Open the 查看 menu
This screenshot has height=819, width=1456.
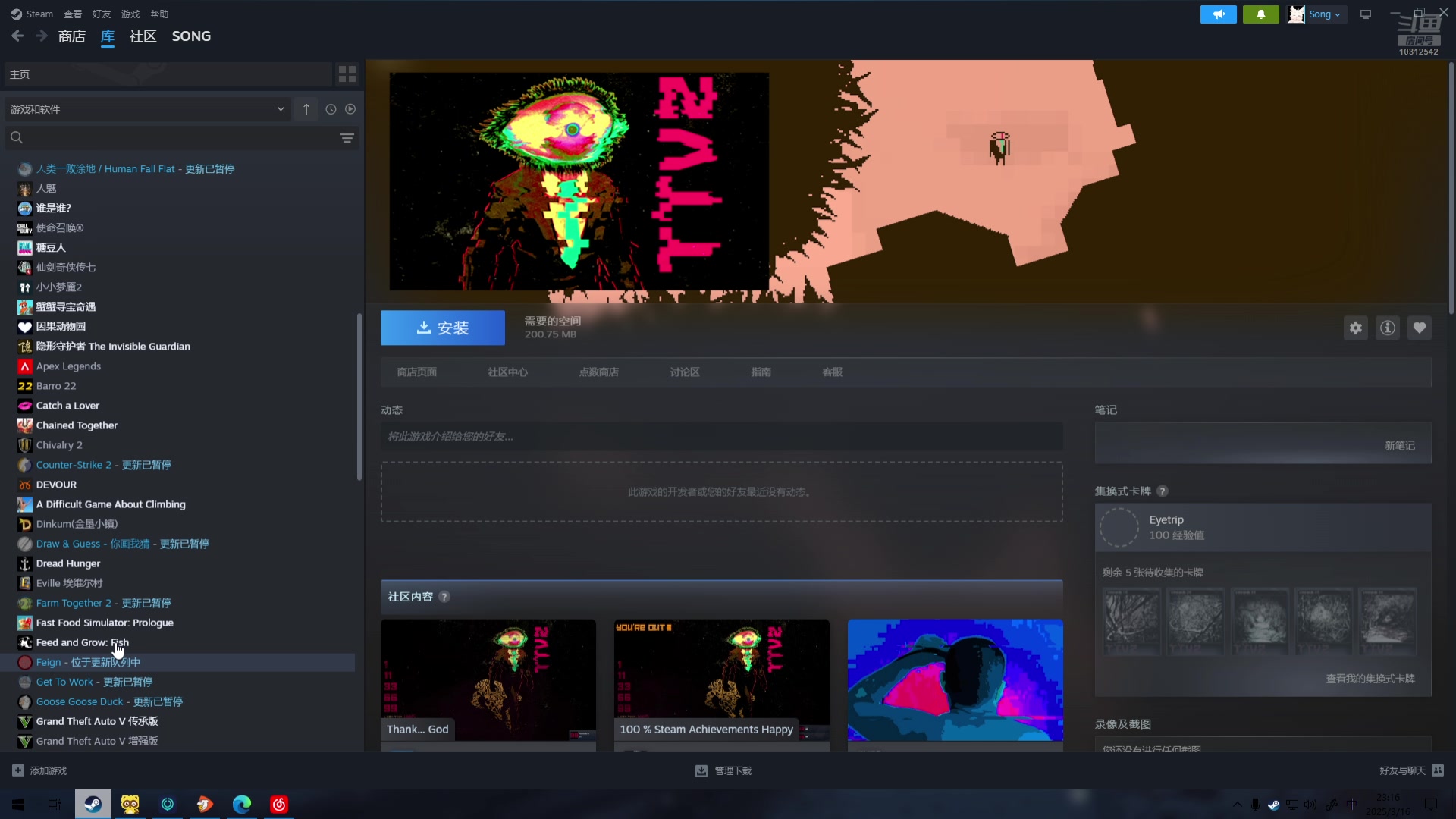point(73,14)
